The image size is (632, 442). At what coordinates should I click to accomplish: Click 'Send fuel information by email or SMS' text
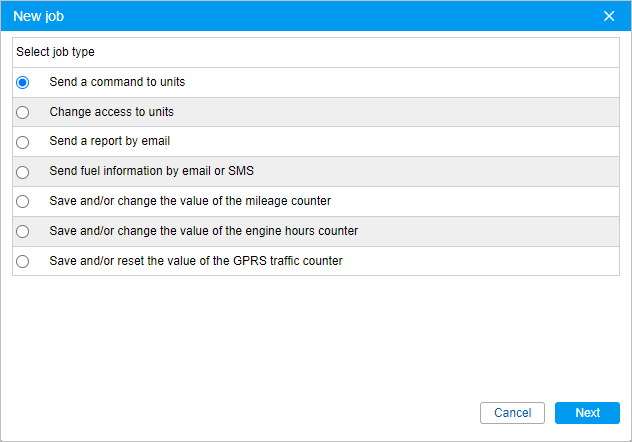point(152,171)
